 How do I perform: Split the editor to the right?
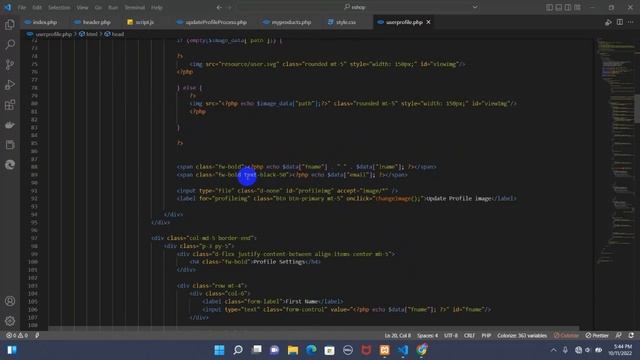(620, 22)
